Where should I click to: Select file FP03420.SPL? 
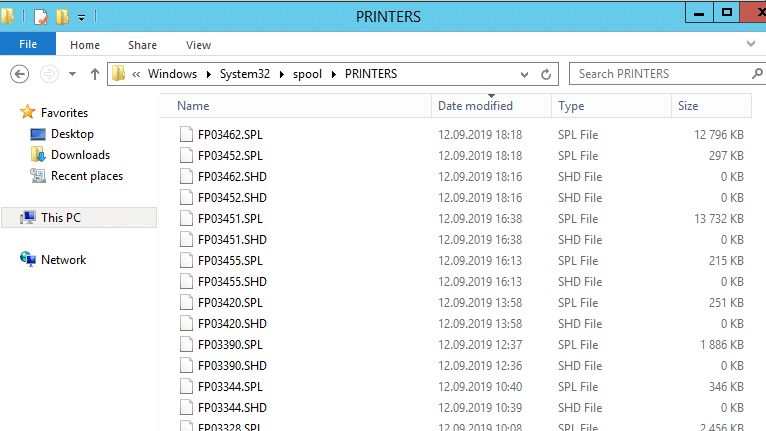pyautogui.click(x=230, y=302)
